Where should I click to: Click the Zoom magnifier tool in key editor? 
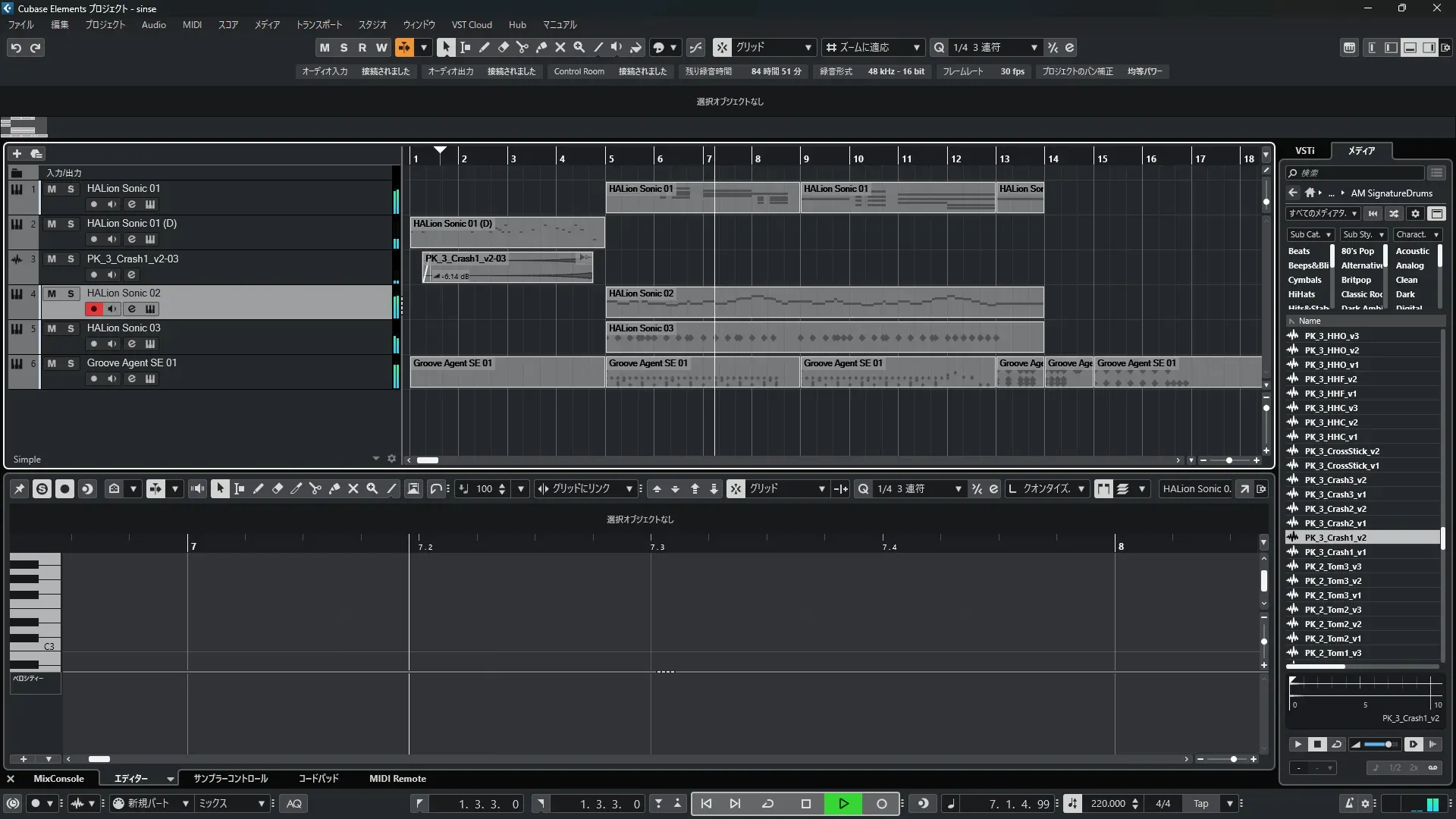[x=372, y=489]
